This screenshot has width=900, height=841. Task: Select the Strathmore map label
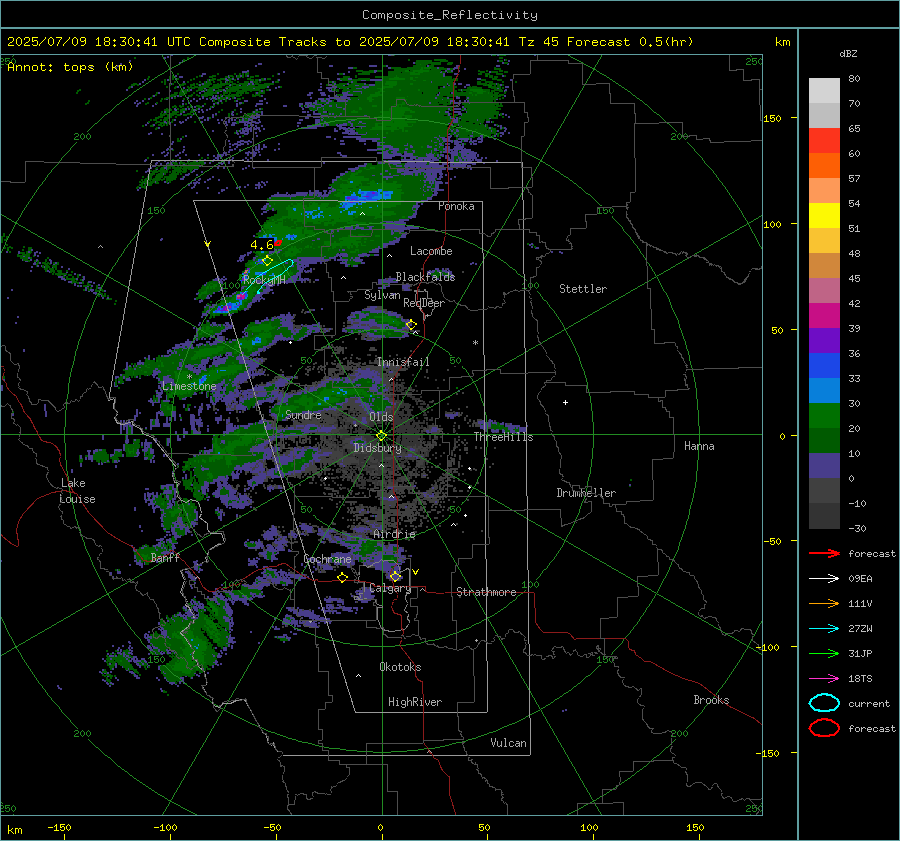pos(486,592)
